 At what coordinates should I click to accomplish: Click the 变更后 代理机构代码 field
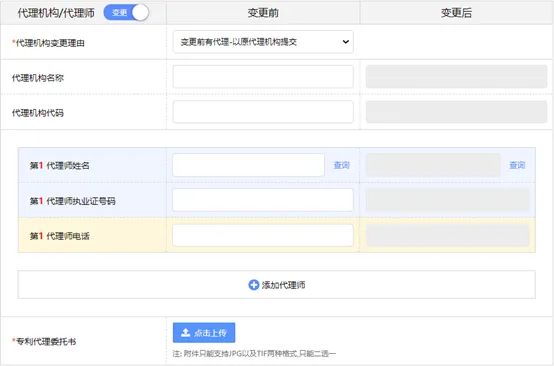(x=456, y=112)
